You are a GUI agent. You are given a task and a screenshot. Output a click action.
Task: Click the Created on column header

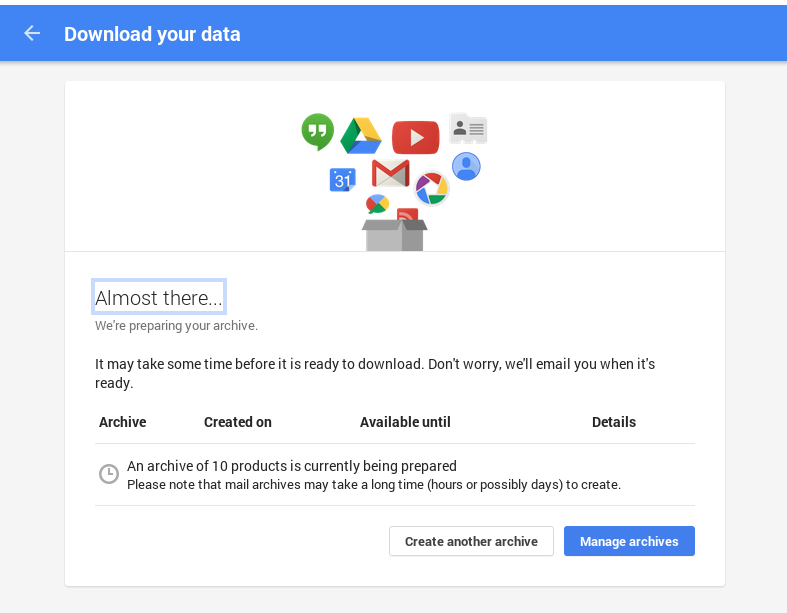tap(238, 422)
